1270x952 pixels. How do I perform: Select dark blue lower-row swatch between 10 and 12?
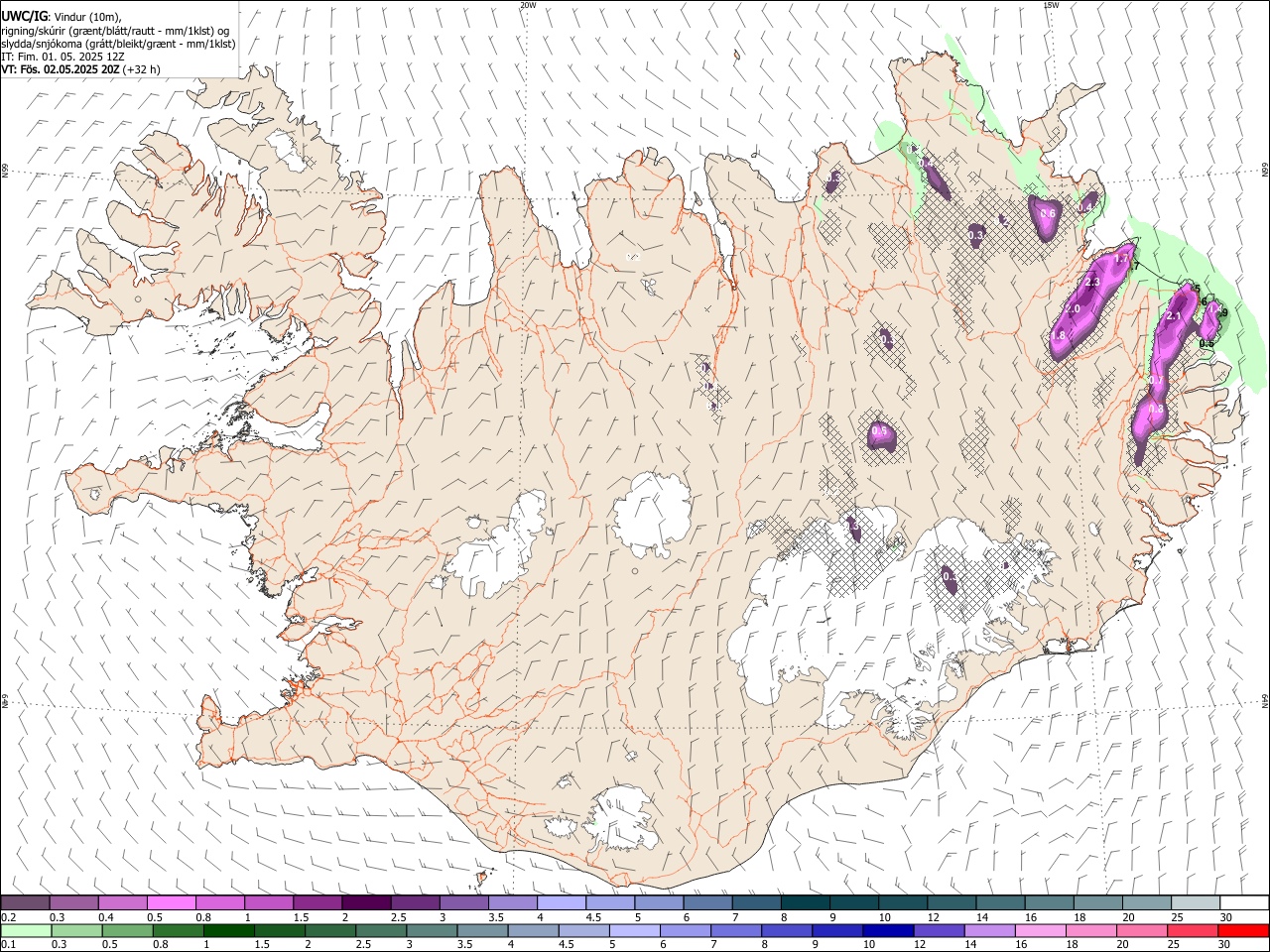pyautogui.click(x=888, y=931)
